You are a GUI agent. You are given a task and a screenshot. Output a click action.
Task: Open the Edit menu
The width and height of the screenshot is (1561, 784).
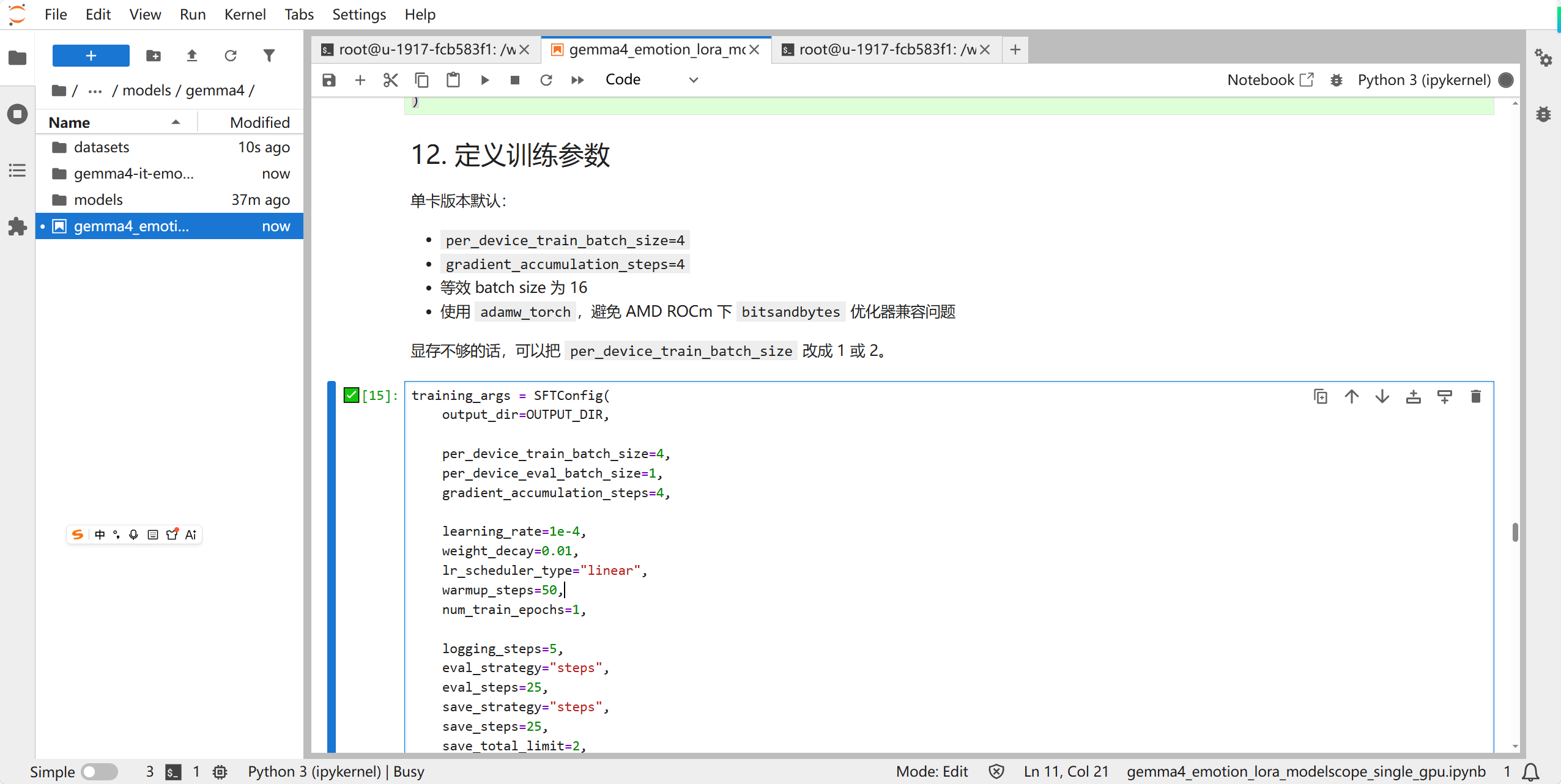click(98, 14)
